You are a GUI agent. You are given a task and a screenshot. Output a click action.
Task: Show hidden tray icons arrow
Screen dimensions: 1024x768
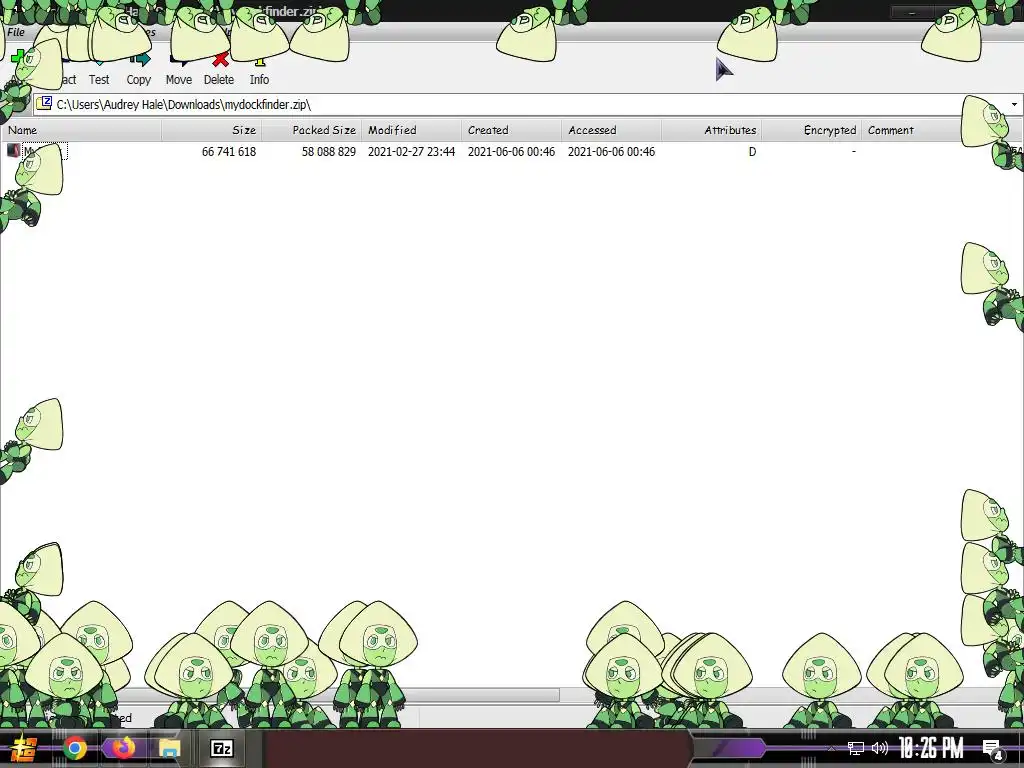pos(831,748)
